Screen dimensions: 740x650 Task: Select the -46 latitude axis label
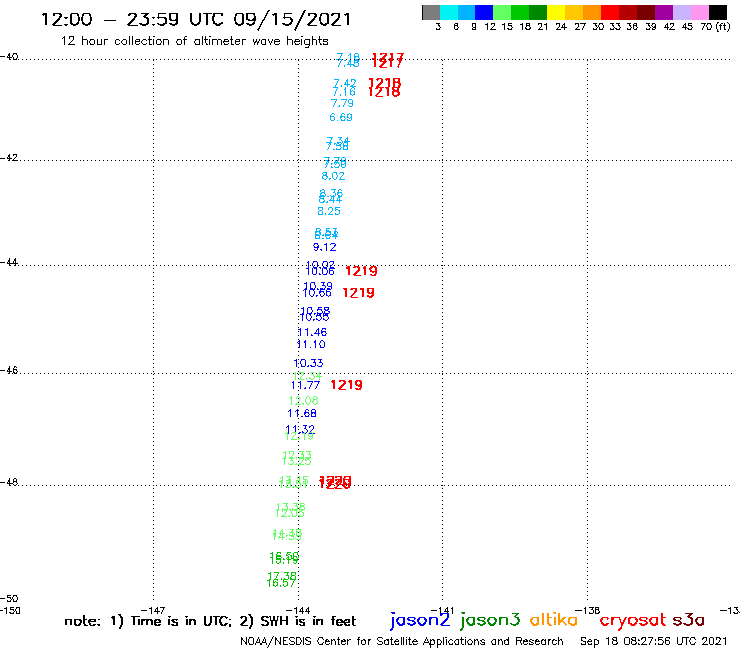[9, 370]
